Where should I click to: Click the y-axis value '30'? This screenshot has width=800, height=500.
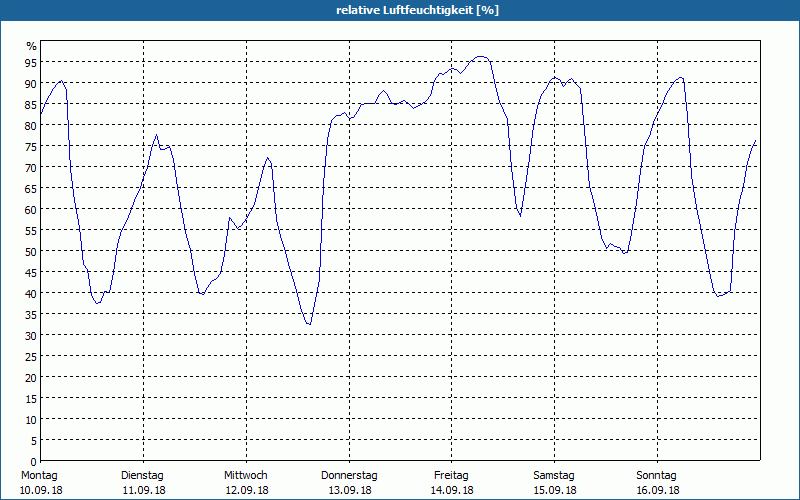tap(31, 336)
